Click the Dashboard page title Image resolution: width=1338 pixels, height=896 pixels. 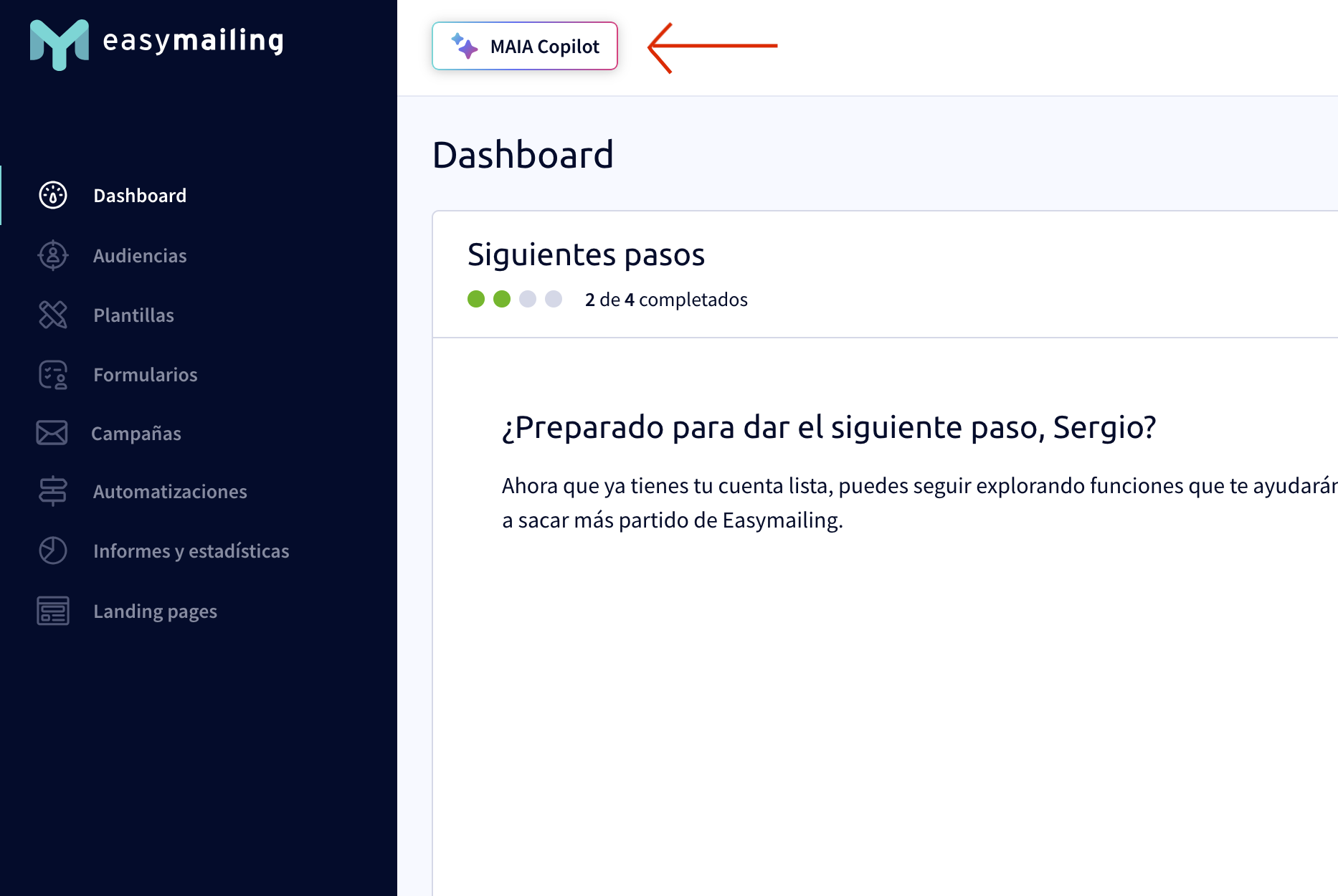[x=523, y=155]
